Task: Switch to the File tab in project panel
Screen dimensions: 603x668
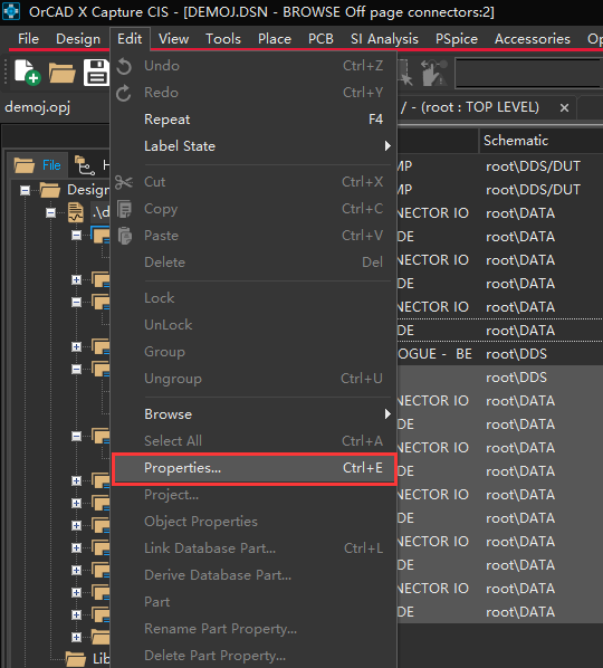Action: pyautogui.click(x=38, y=165)
